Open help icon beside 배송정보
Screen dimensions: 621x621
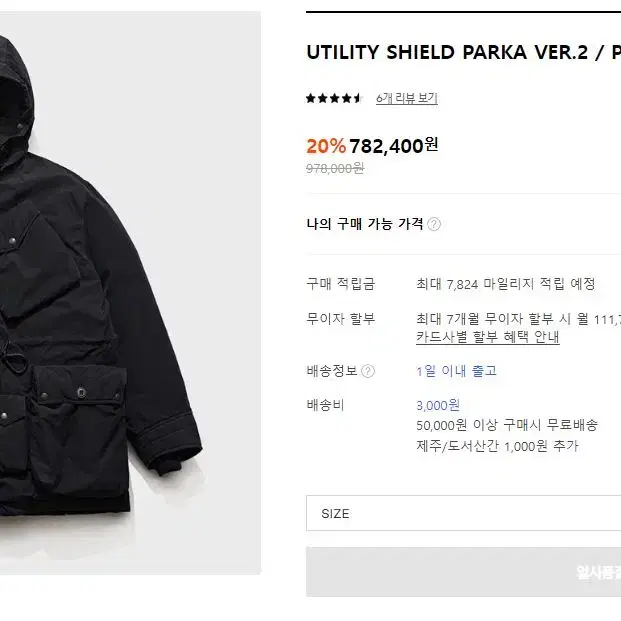tap(368, 371)
